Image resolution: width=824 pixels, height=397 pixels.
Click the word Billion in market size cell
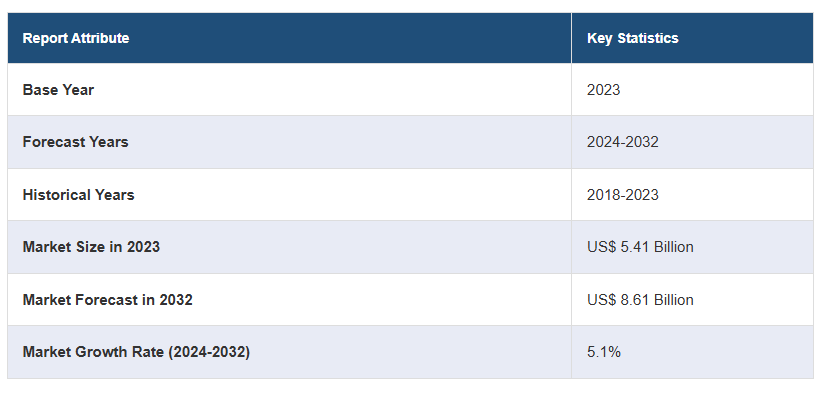pos(674,247)
